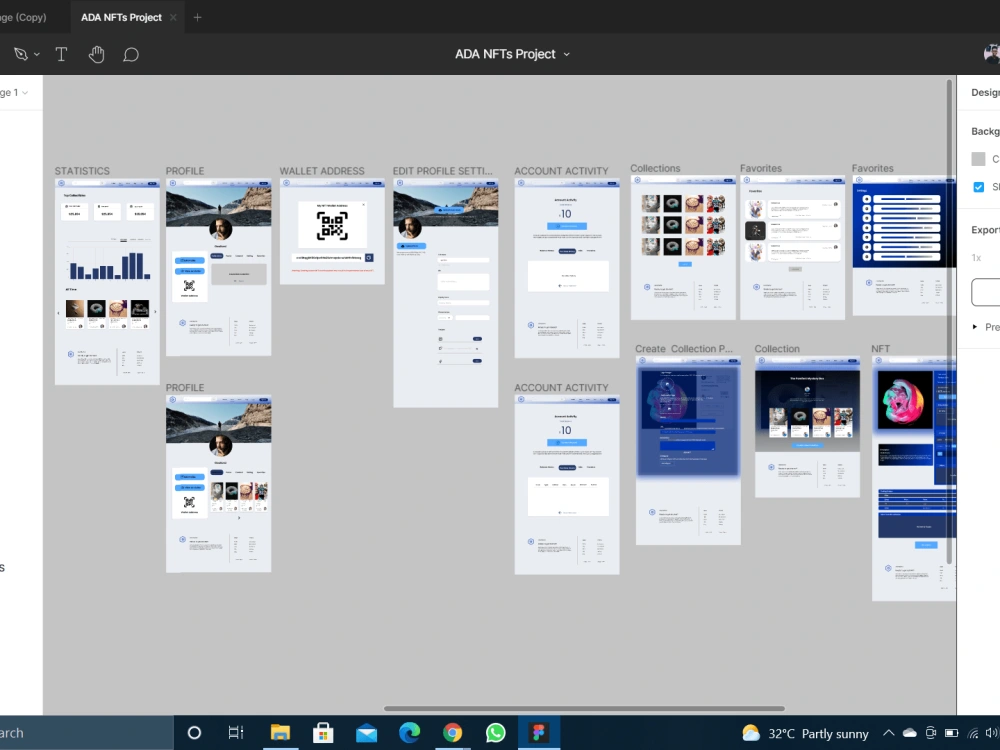Open Cortana circle on the taskbar
The width and height of the screenshot is (1000, 750).
click(195, 733)
